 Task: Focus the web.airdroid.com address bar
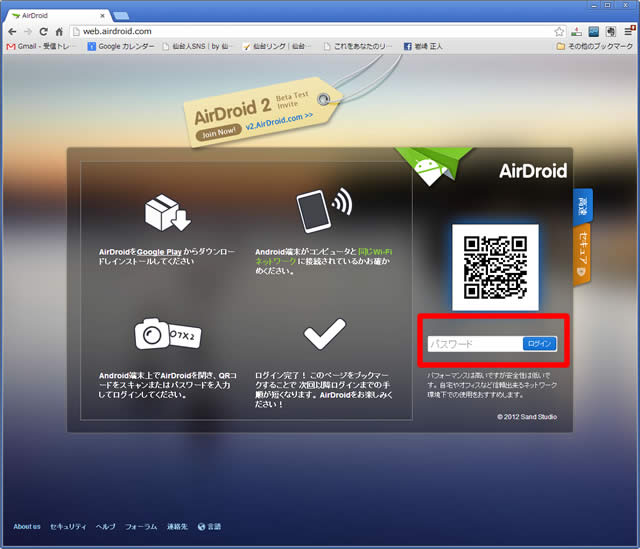click(x=312, y=31)
